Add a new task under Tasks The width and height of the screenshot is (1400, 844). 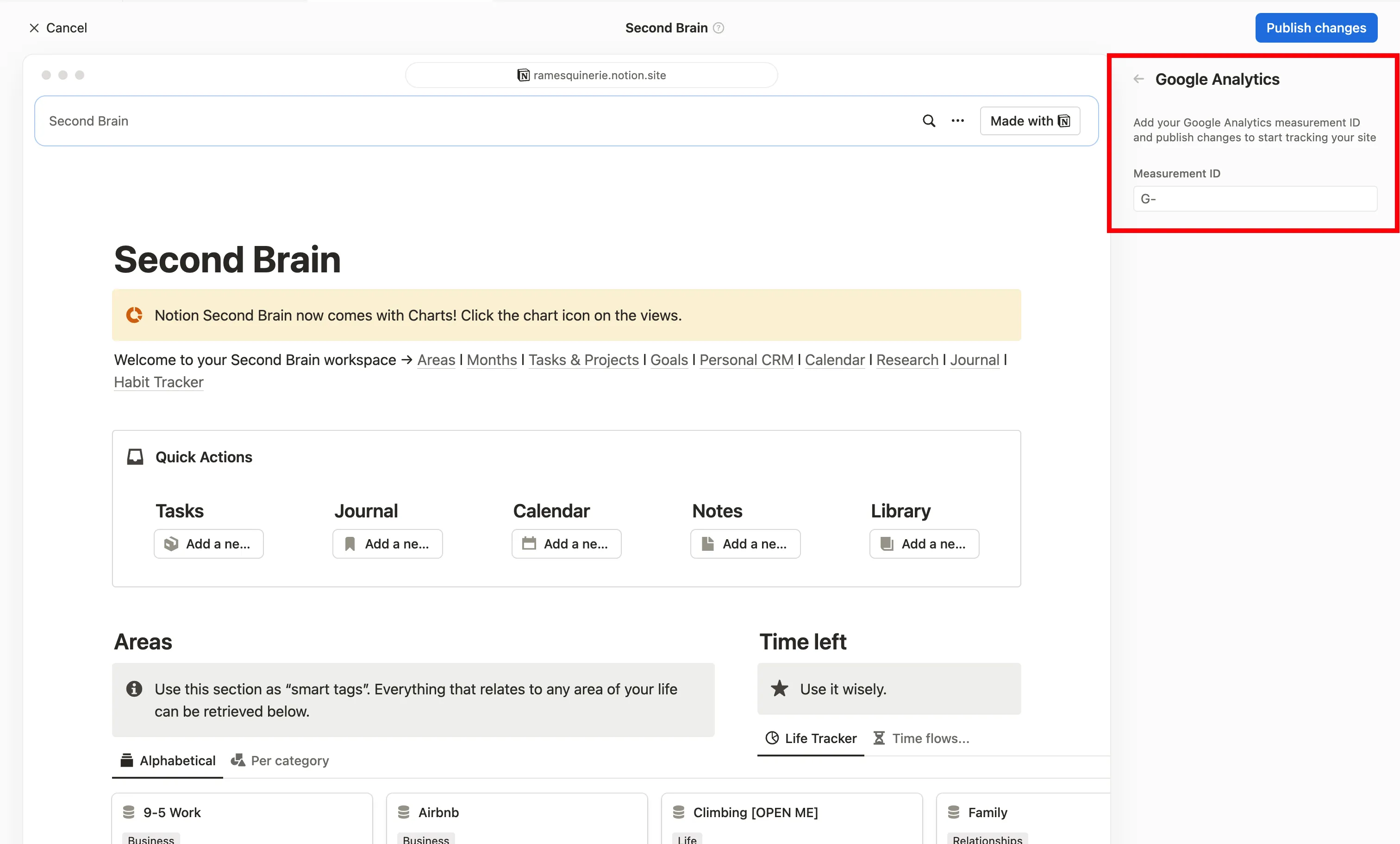[x=208, y=544]
